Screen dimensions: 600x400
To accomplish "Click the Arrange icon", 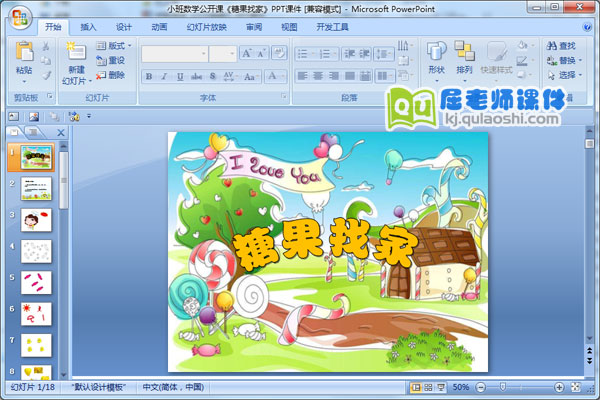I will tap(465, 51).
